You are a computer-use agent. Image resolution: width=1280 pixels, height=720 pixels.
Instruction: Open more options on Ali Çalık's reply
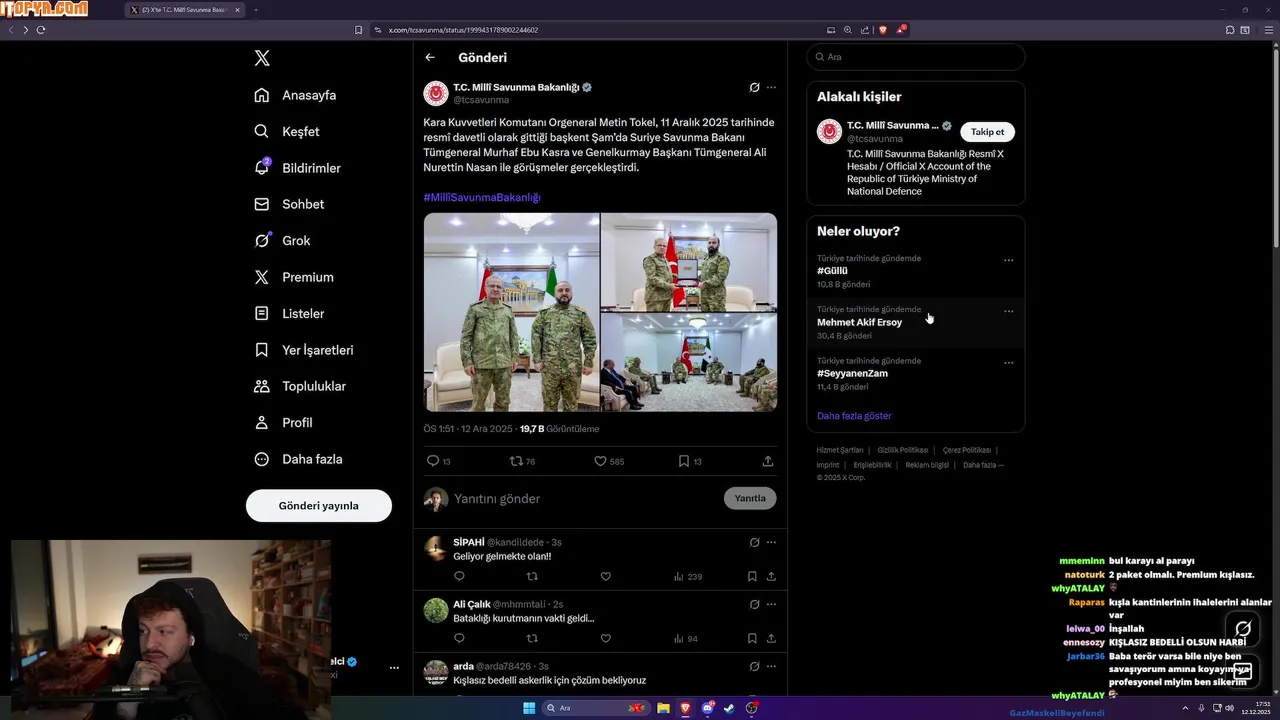point(771,604)
